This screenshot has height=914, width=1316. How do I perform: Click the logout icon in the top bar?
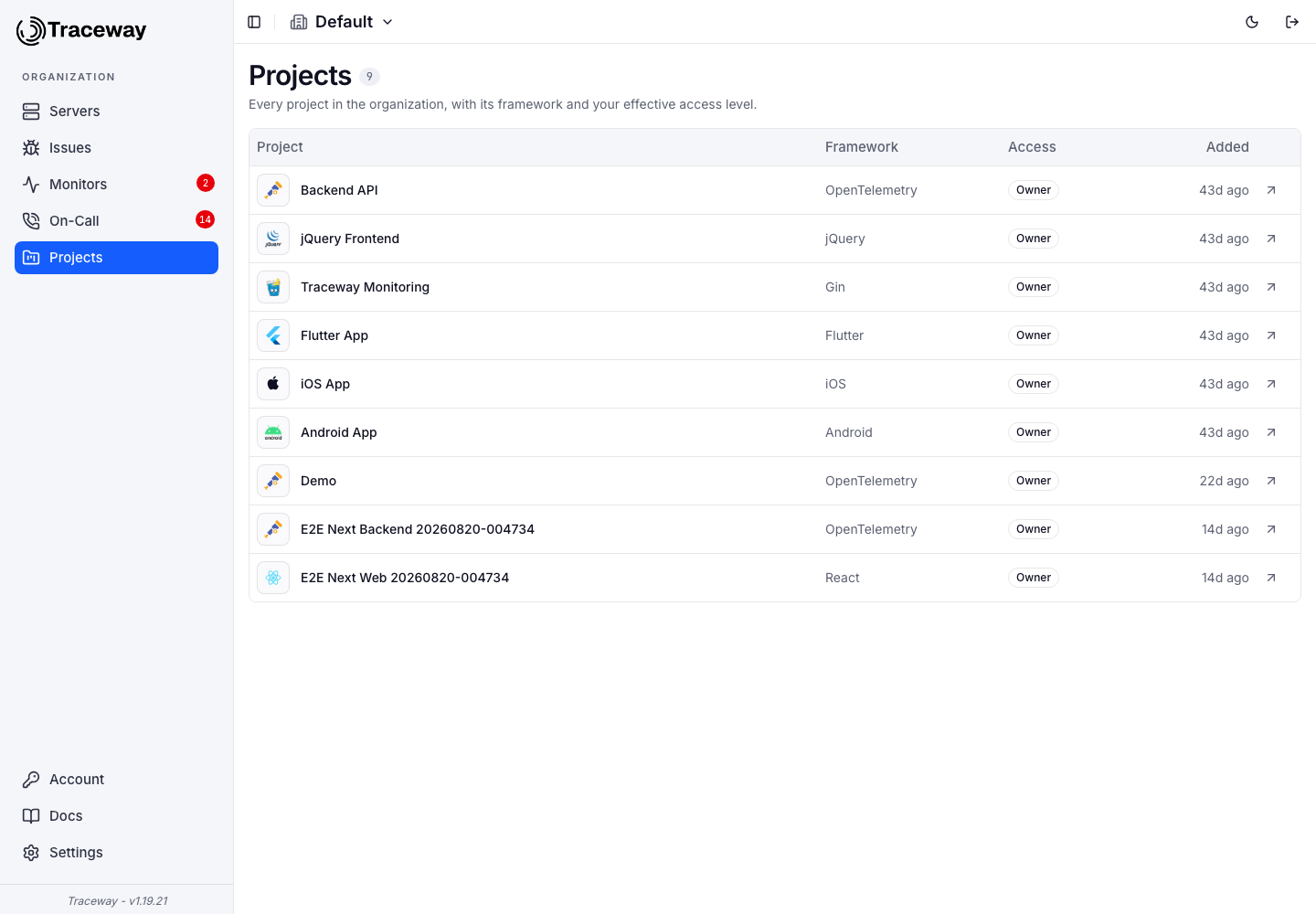coord(1292,22)
